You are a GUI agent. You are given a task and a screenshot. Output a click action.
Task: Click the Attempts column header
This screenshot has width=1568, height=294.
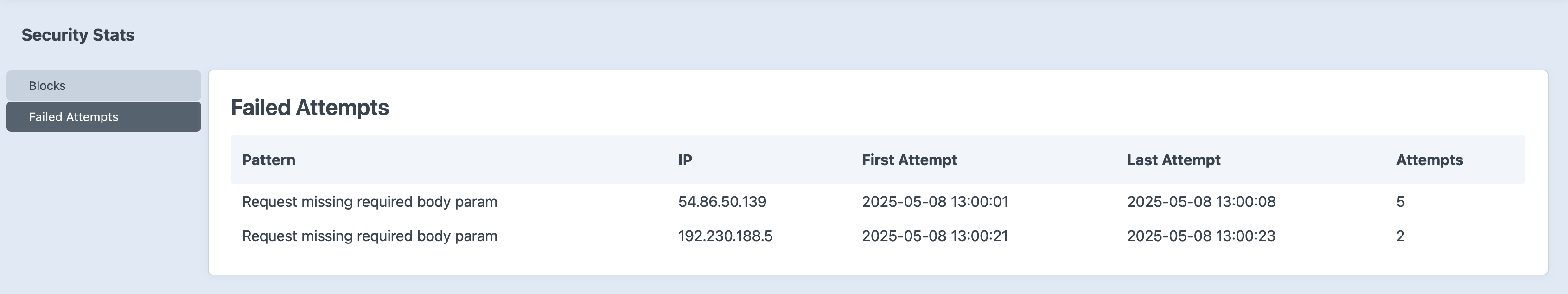pyautogui.click(x=1428, y=160)
